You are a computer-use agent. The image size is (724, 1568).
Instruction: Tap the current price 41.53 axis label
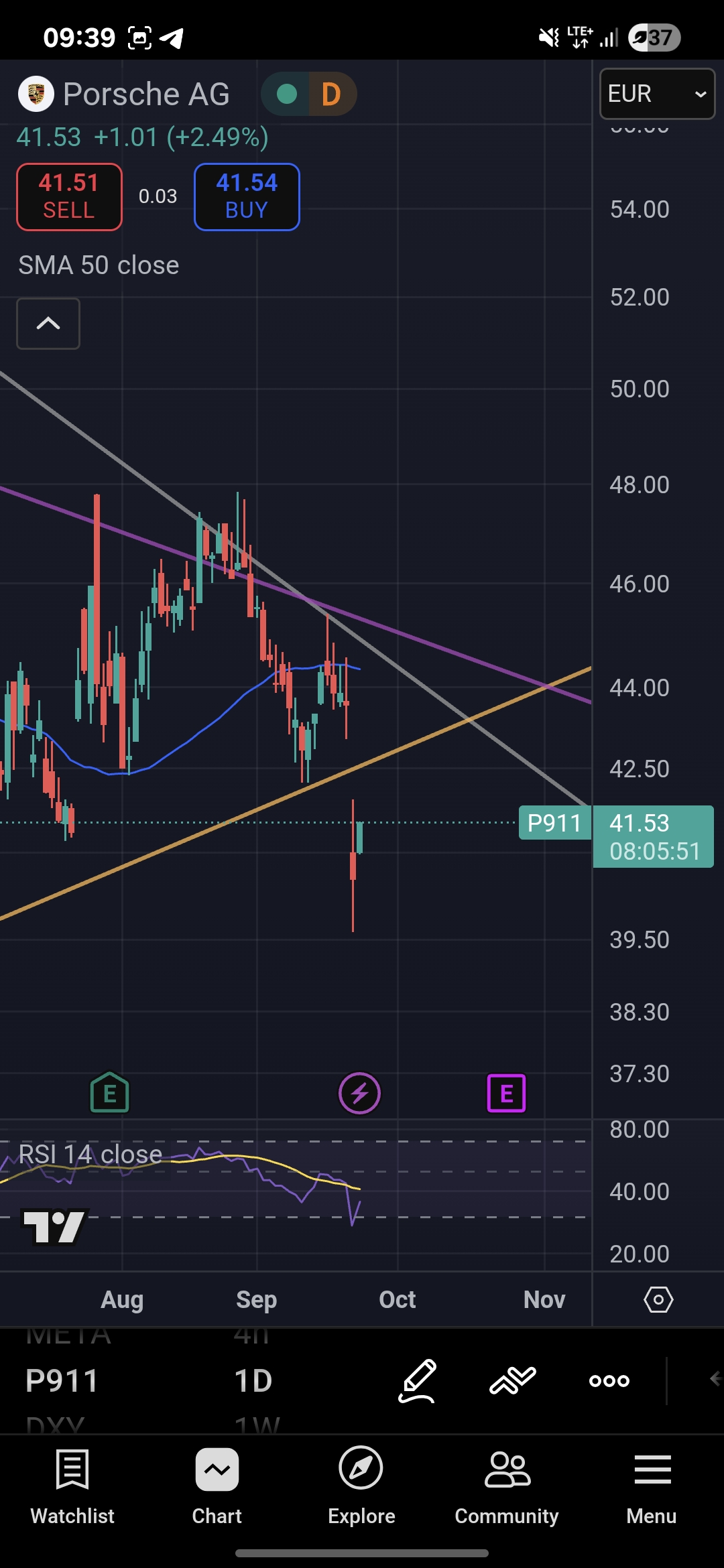click(x=653, y=836)
